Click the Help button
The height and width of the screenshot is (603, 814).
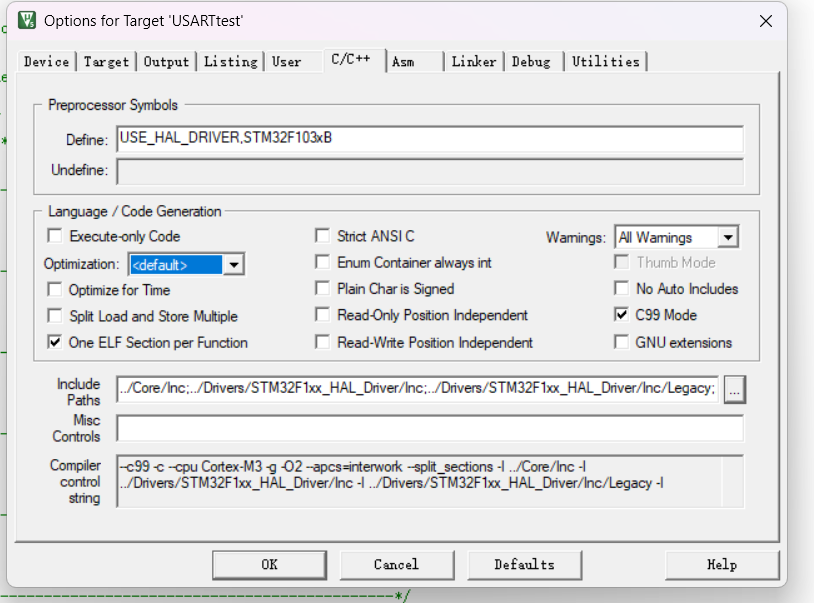[721, 565]
